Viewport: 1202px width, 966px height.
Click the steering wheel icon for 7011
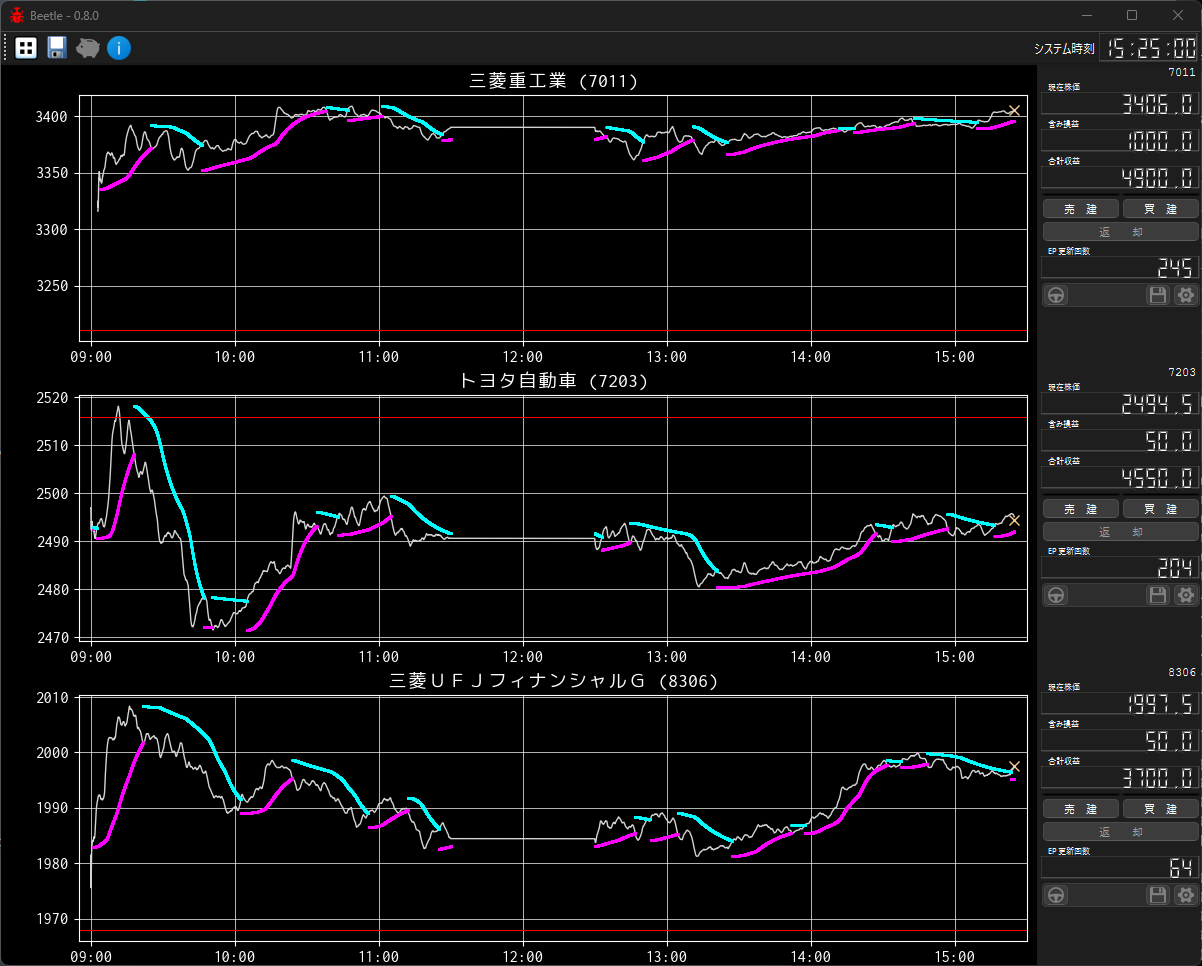[1056, 295]
